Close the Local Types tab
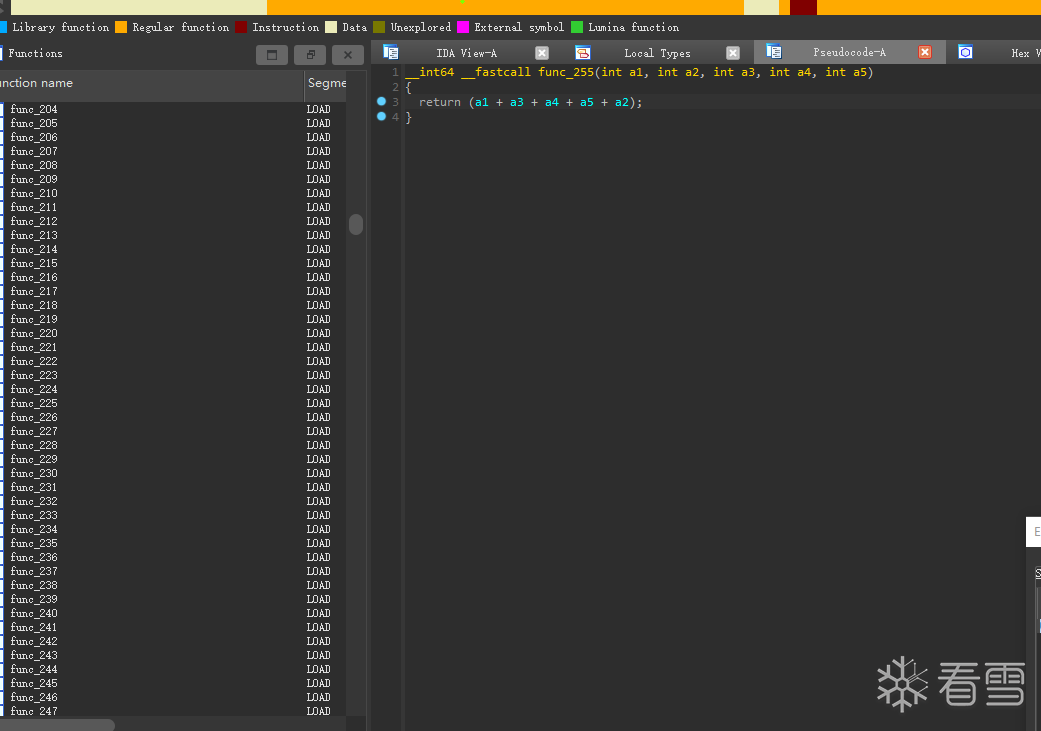1041x731 pixels. [x=733, y=53]
